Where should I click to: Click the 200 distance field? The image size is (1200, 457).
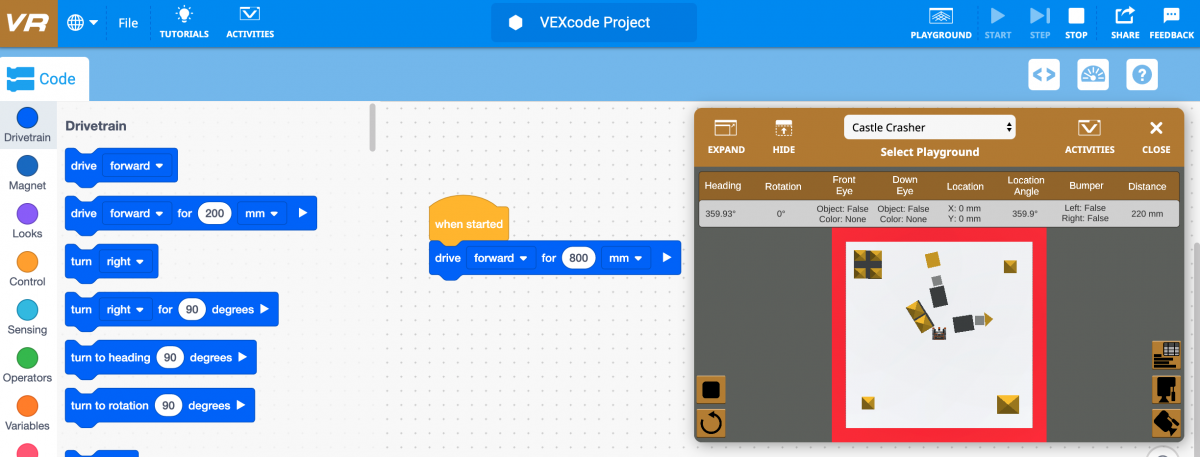pos(213,213)
